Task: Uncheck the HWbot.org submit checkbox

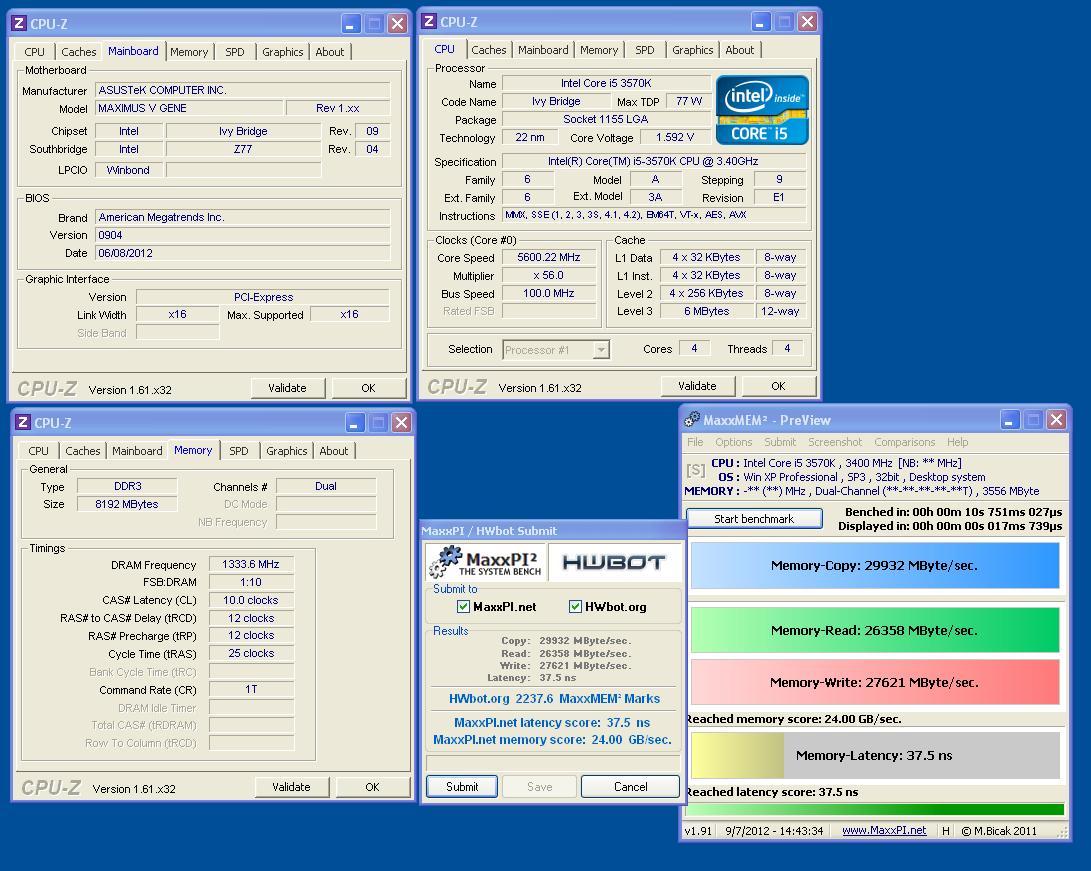Action: click(x=575, y=607)
